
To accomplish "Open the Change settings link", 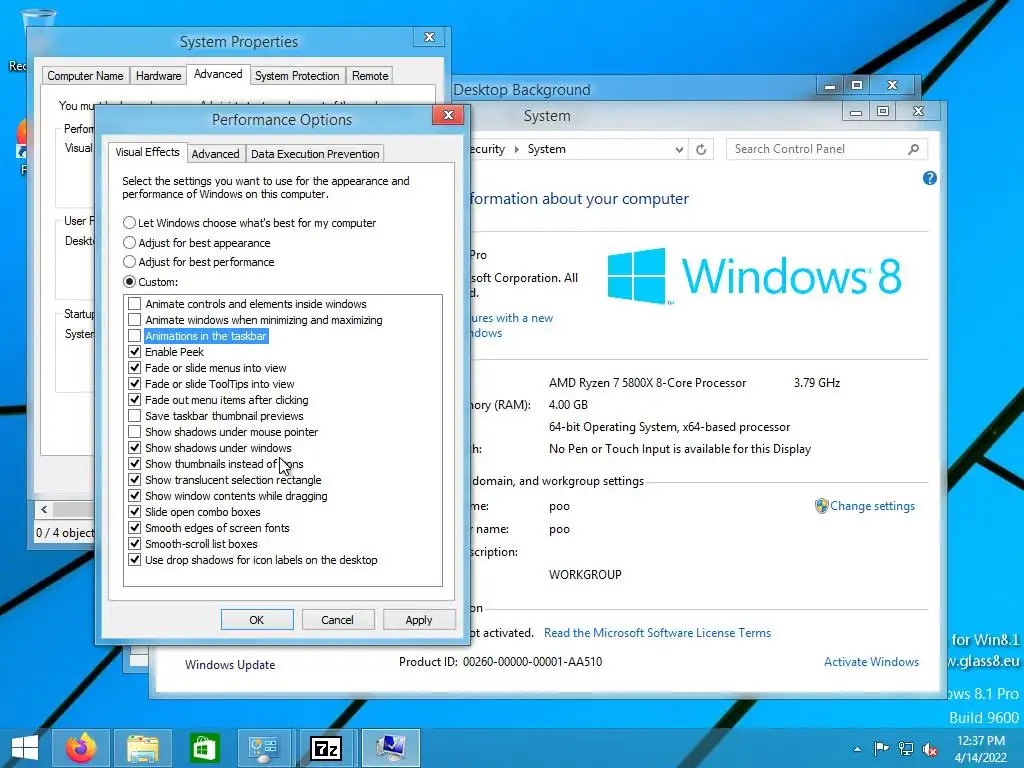I will click(872, 506).
